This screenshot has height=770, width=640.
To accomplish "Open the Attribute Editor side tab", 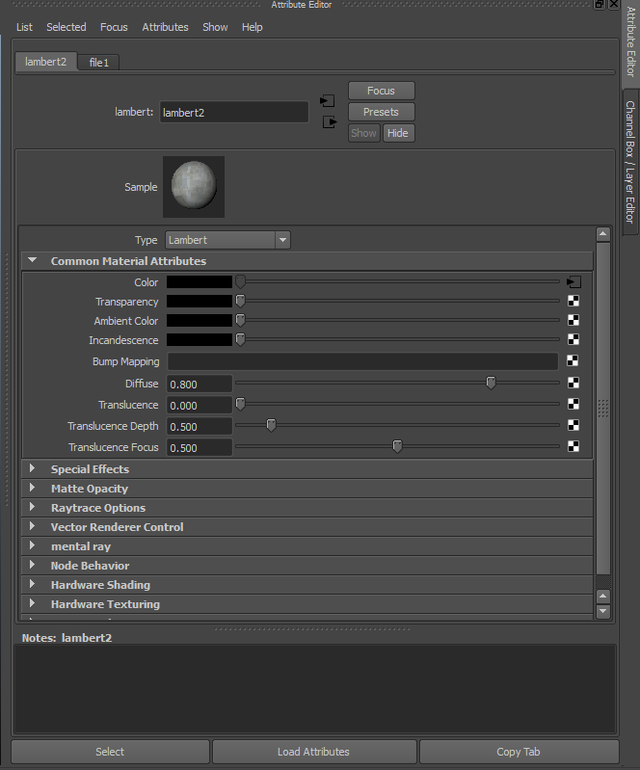I will pos(631,42).
